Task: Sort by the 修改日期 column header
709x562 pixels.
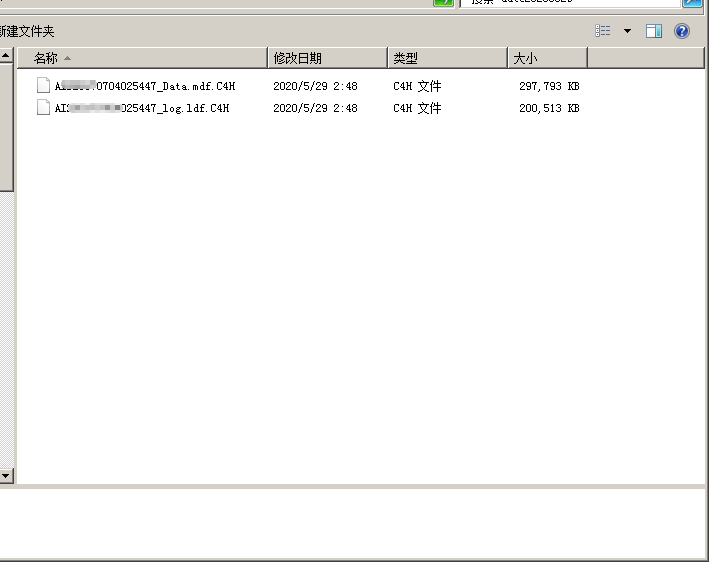Action: 328,58
